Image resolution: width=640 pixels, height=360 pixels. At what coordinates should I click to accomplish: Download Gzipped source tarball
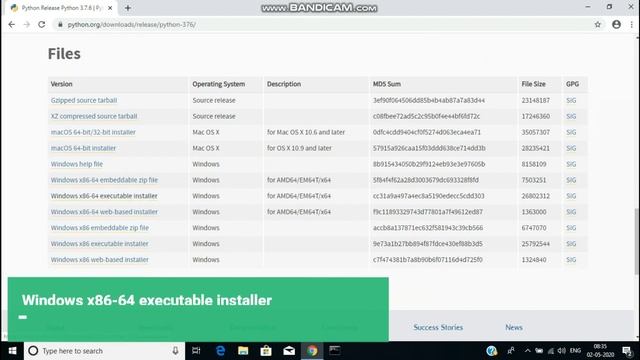(x=84, y=100)
